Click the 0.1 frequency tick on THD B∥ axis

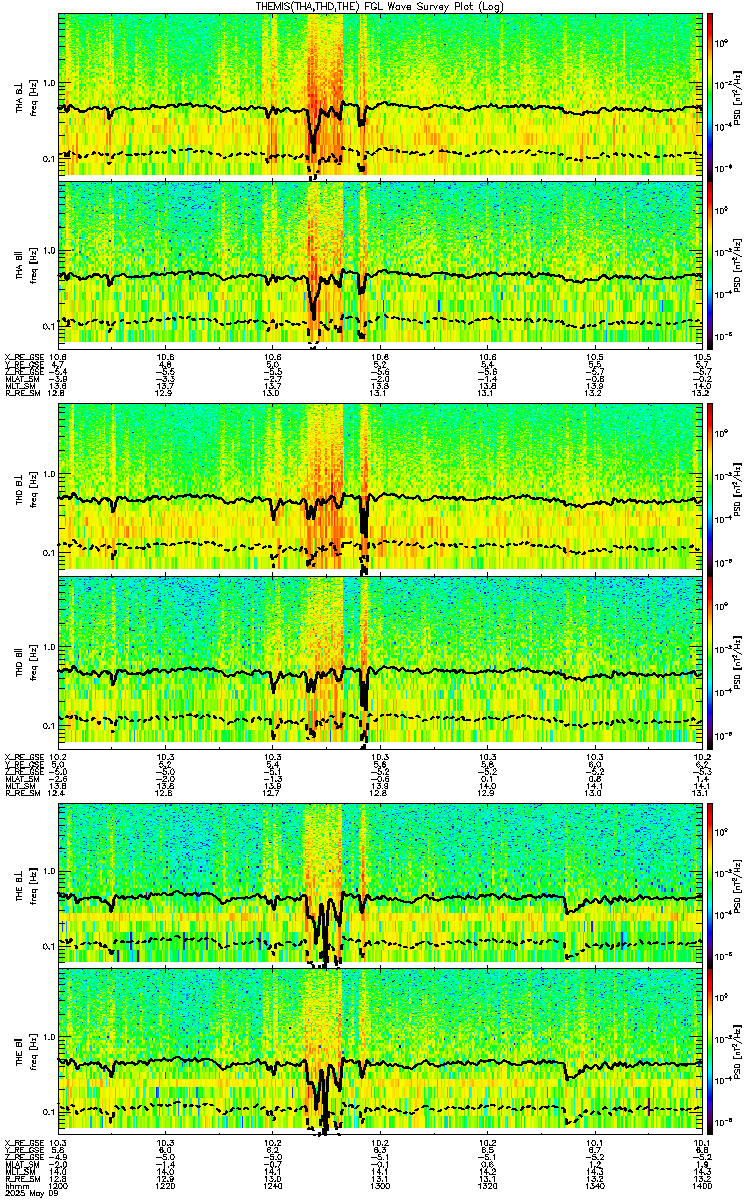coord(49,724)
